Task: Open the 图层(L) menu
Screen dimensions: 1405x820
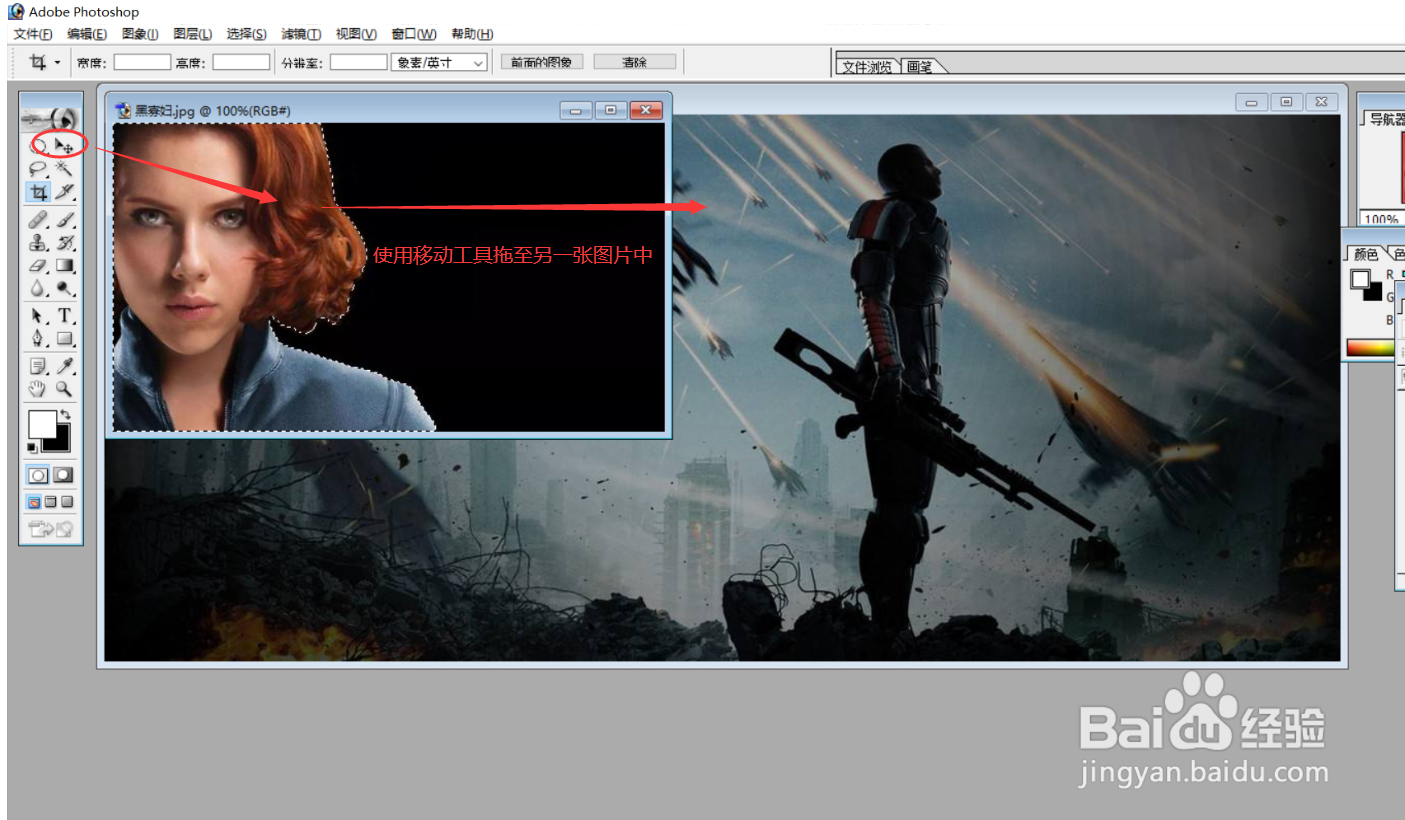Action: tap(192, 34)
